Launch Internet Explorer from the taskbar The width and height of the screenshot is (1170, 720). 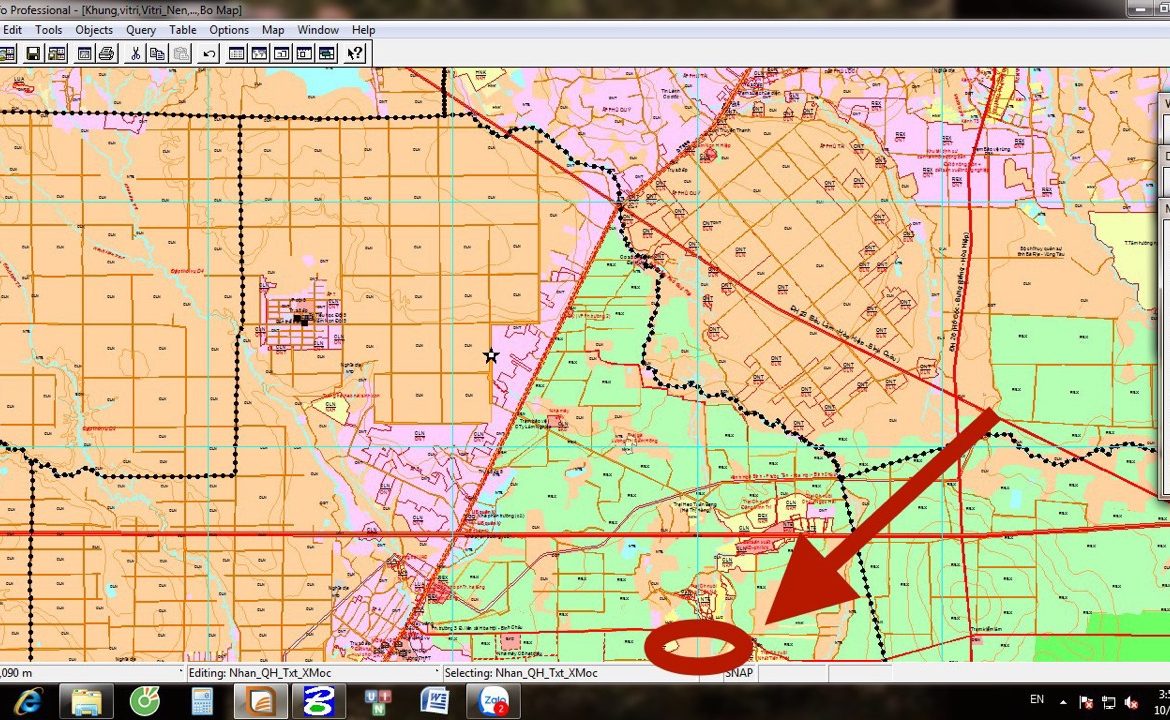pyautogui.click(x=28, y=701)
